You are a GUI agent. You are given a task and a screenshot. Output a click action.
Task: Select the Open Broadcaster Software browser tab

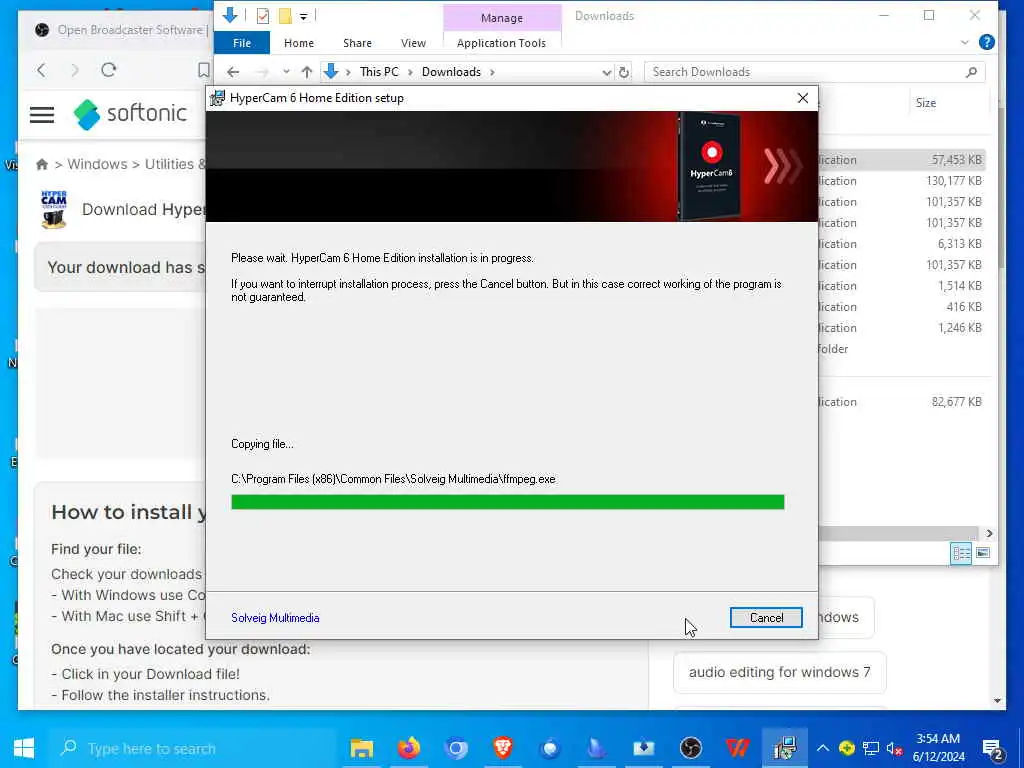(121, 30)
